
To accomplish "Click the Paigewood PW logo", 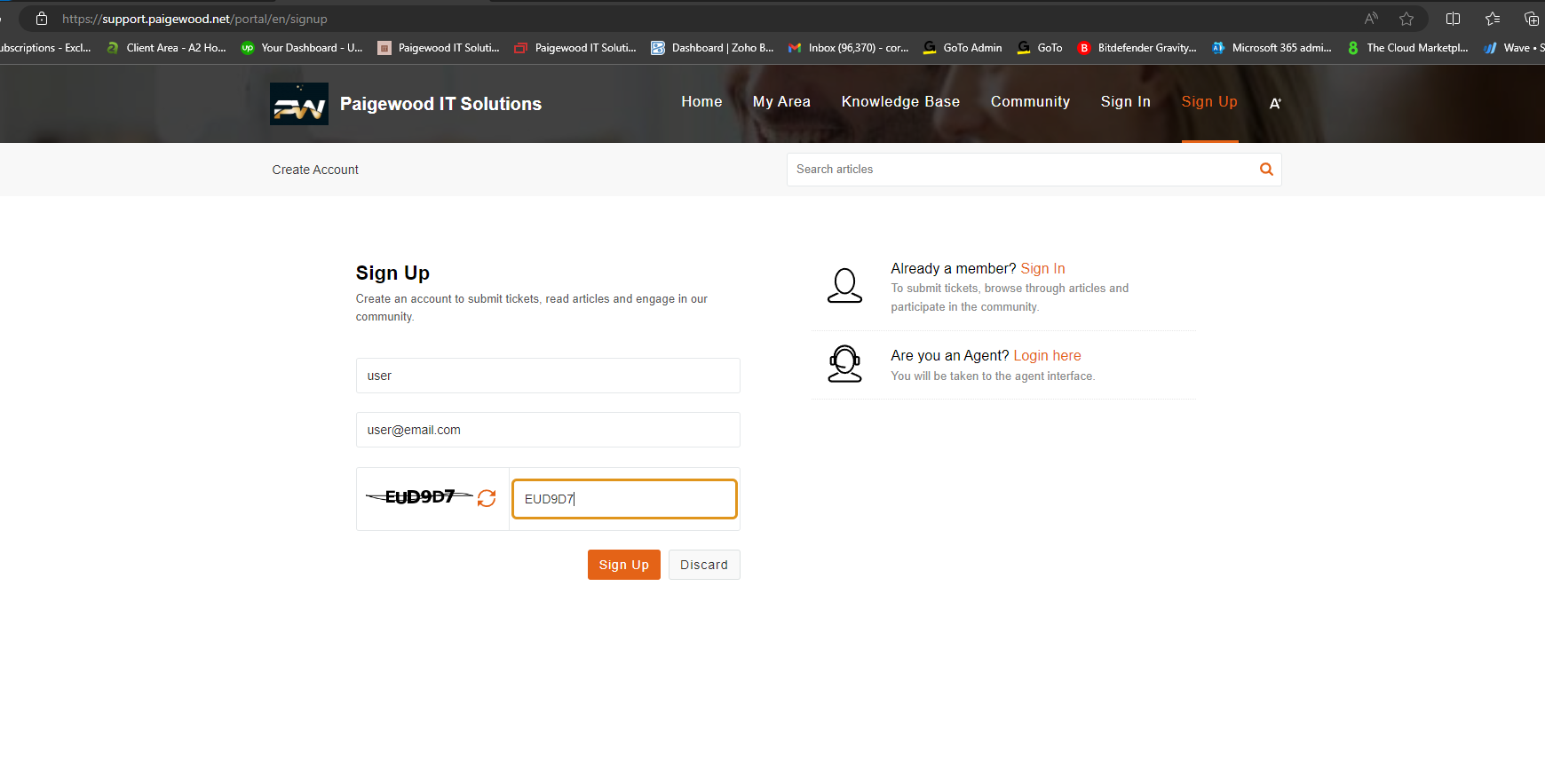I will (299, 104).
